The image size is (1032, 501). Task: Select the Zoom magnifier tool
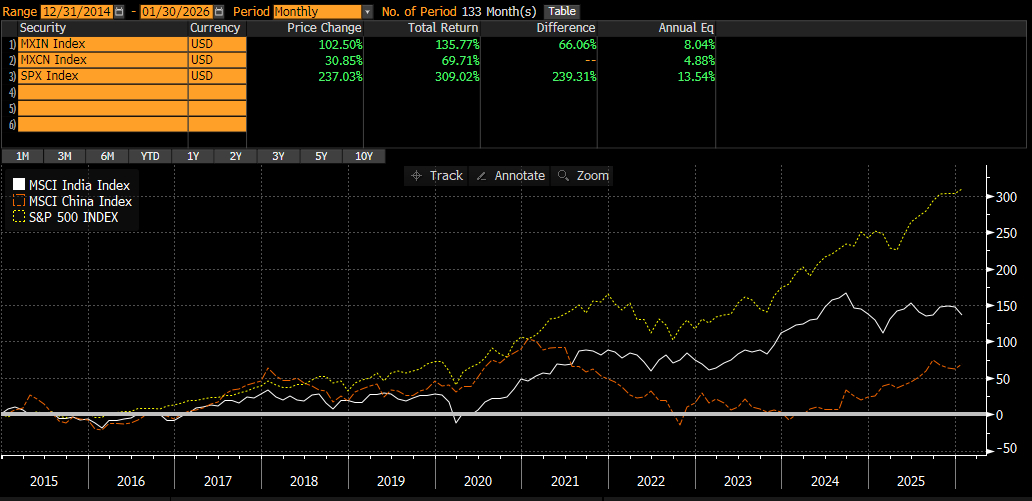click(583, 175)
